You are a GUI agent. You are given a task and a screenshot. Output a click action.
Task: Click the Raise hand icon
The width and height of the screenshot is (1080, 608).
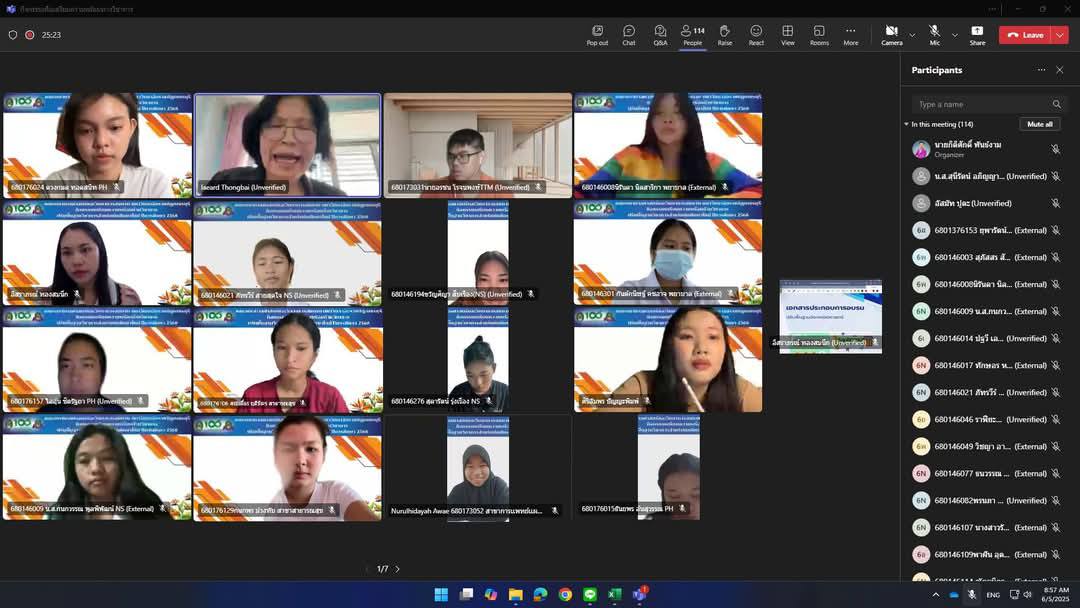[724, 34]
